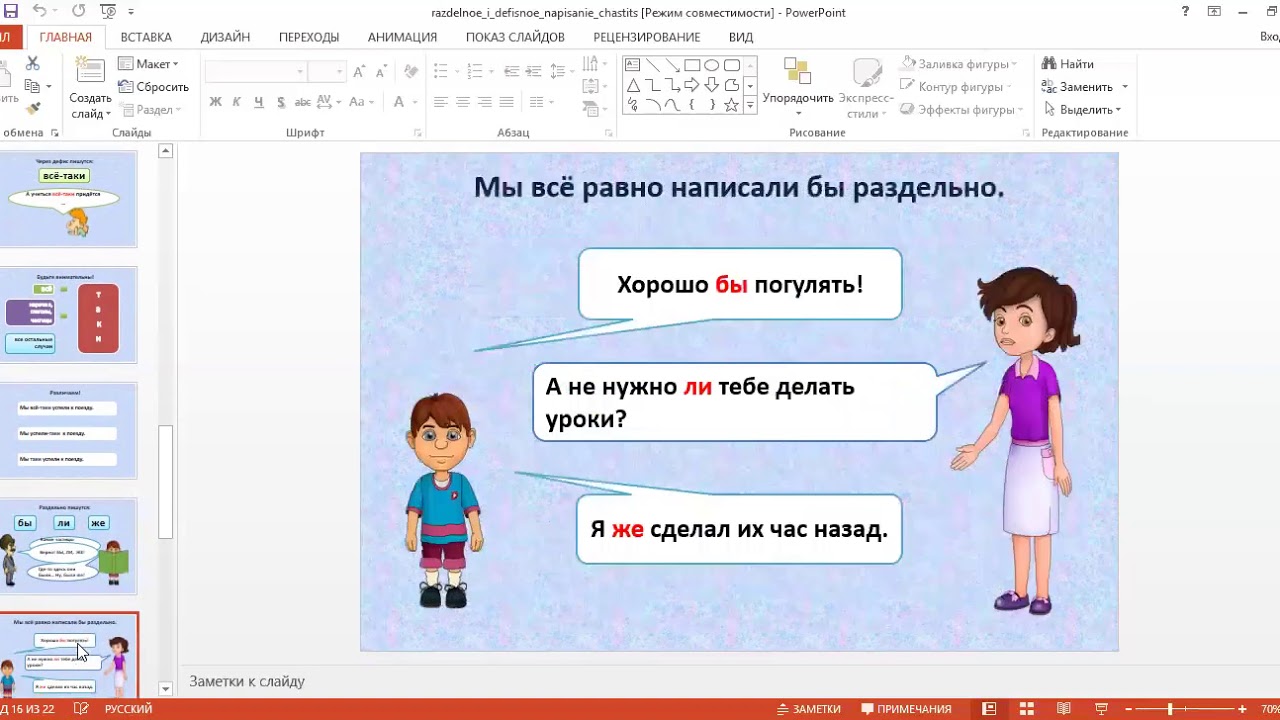Insert a text box shape
Image resolution: width=1280 pixels, height=720 pixels.
632,66
